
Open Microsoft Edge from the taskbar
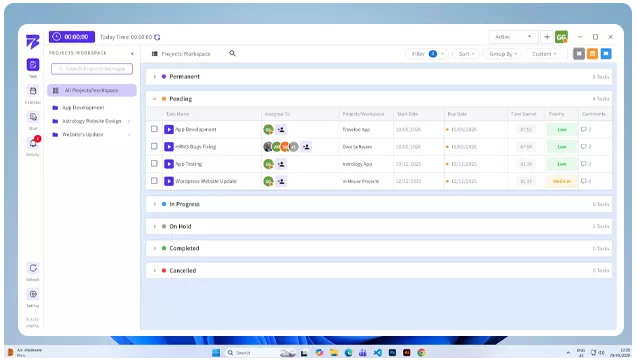pos(348,353)
